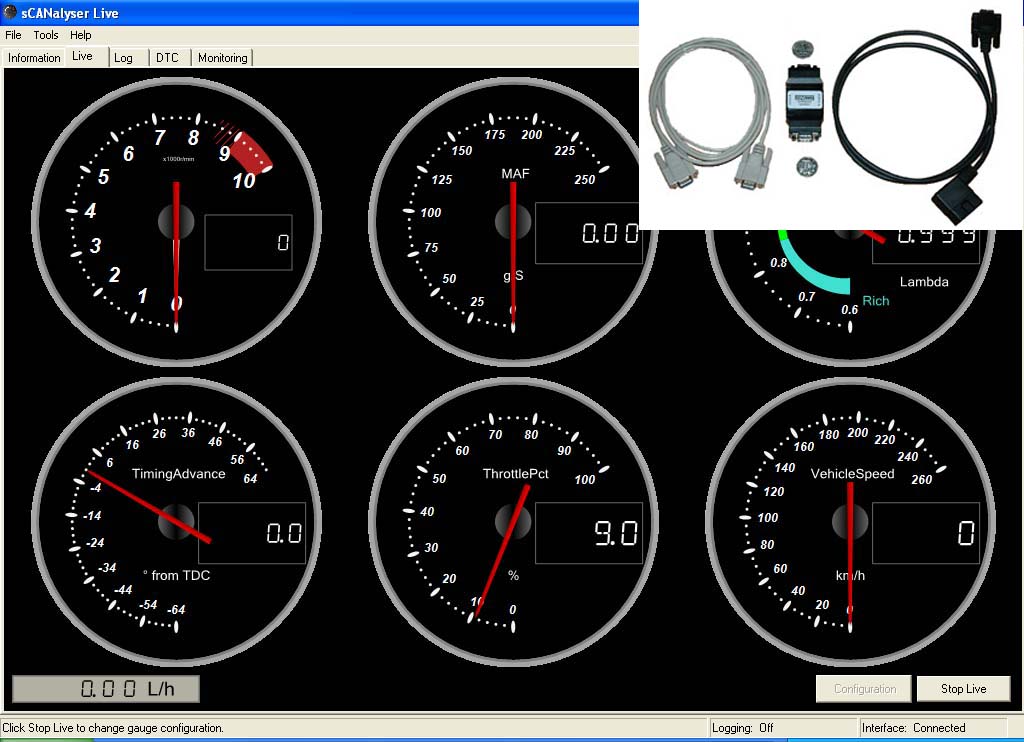Go to the Log tab
The width and height of the screenshot is (1024, 742).
(123, 58)
